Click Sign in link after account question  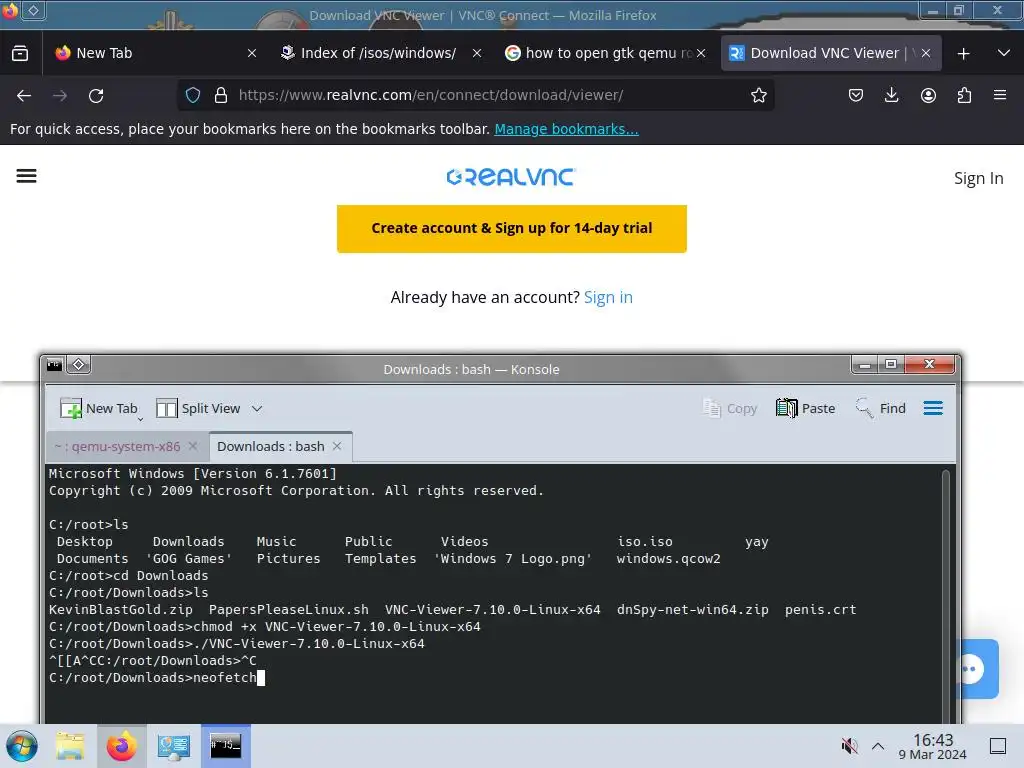pyautogui.click(x=608, y=297)
